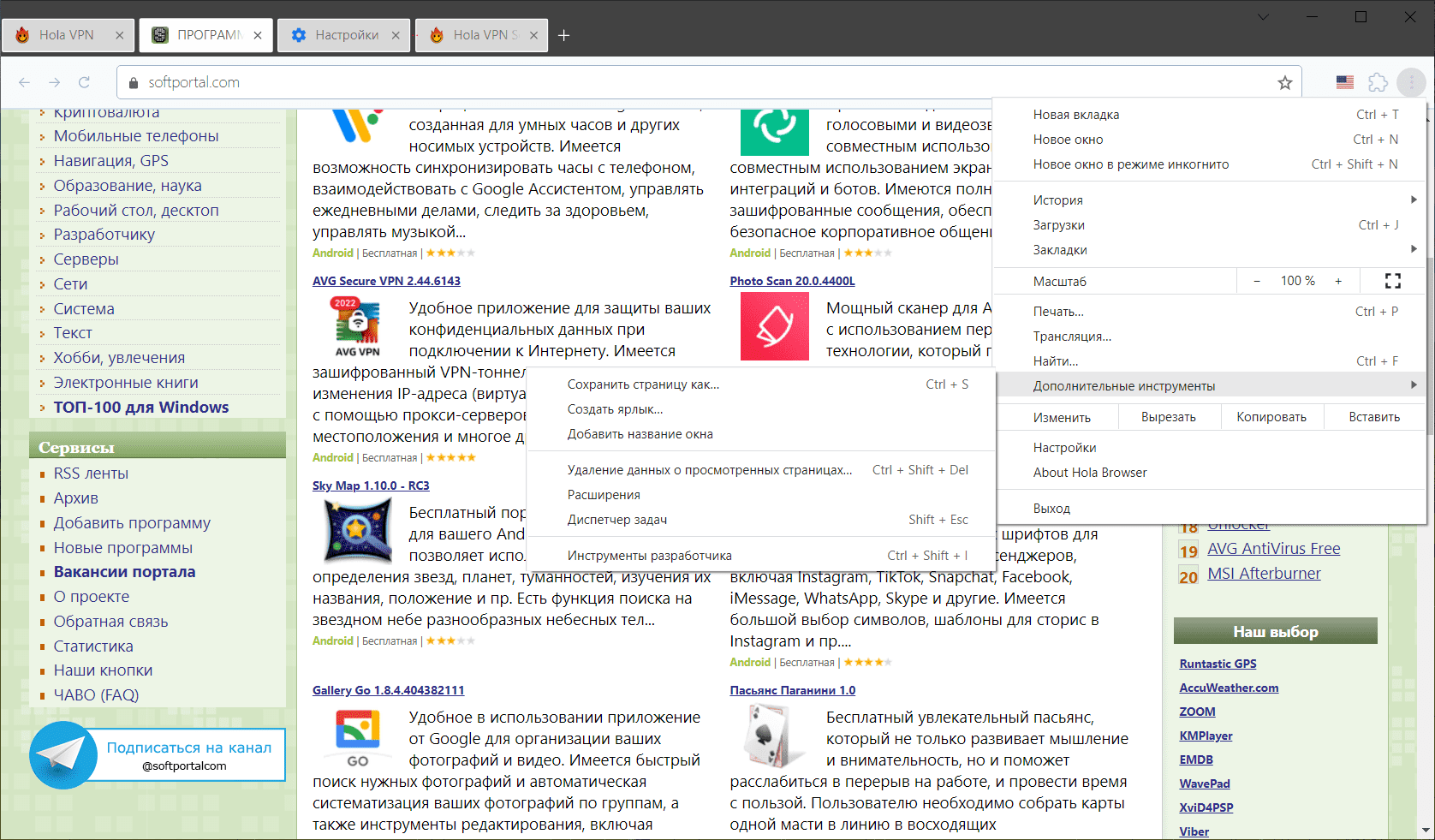The height and width of the screenshot is (840, 1435).
Task: Open Пасьянс Паганини 1.0 link
Action: coord(792,690)
